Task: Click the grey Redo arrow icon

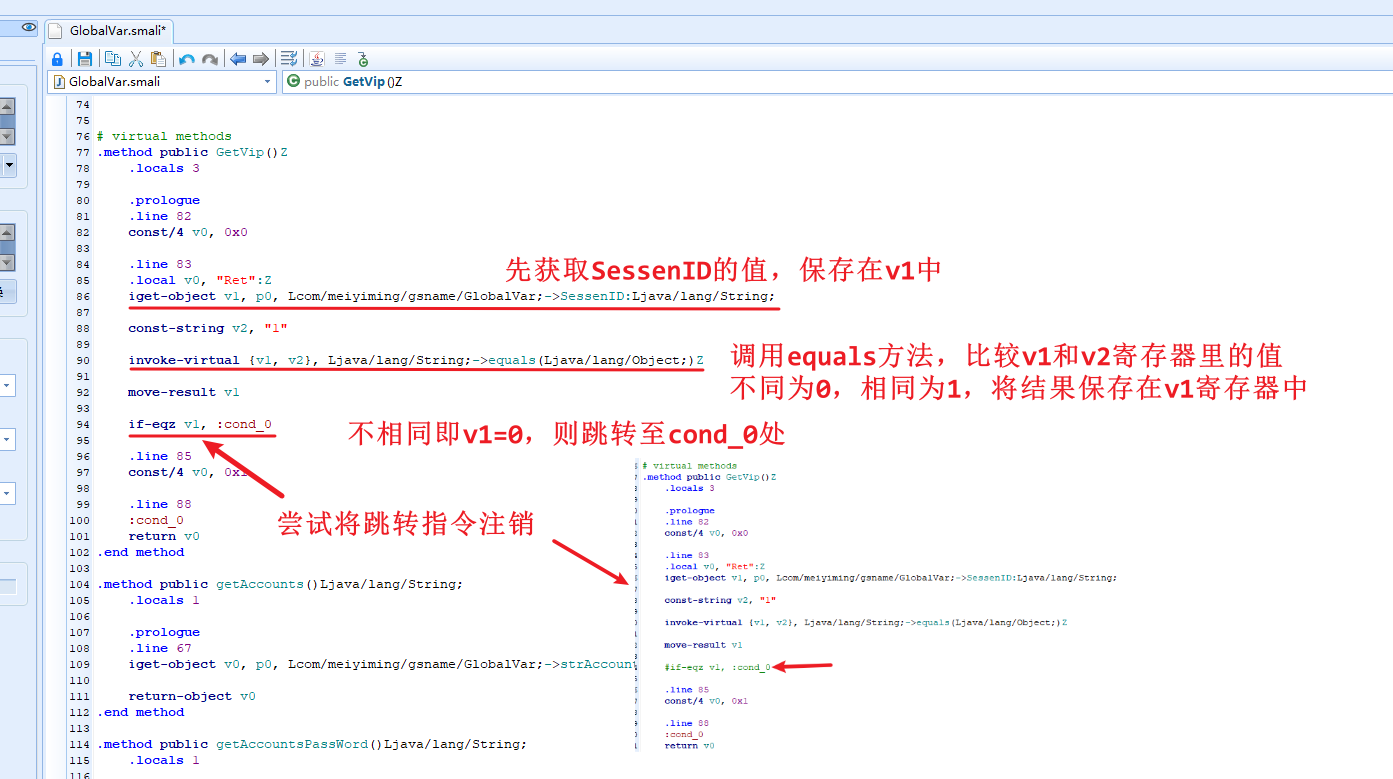Action: click(210, 59)
